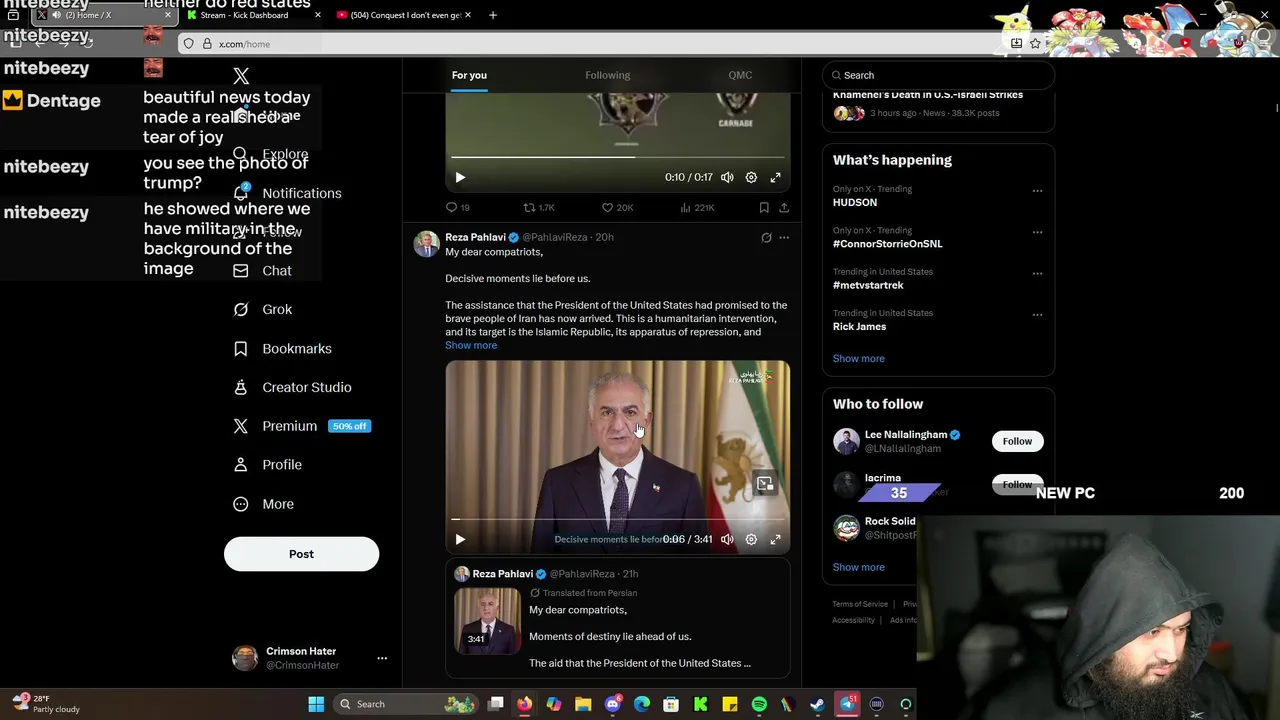Show more Who to follow suggestions
Image resolution: width=1280 pixels, height=720 pixels.
(x=859, y=567)
